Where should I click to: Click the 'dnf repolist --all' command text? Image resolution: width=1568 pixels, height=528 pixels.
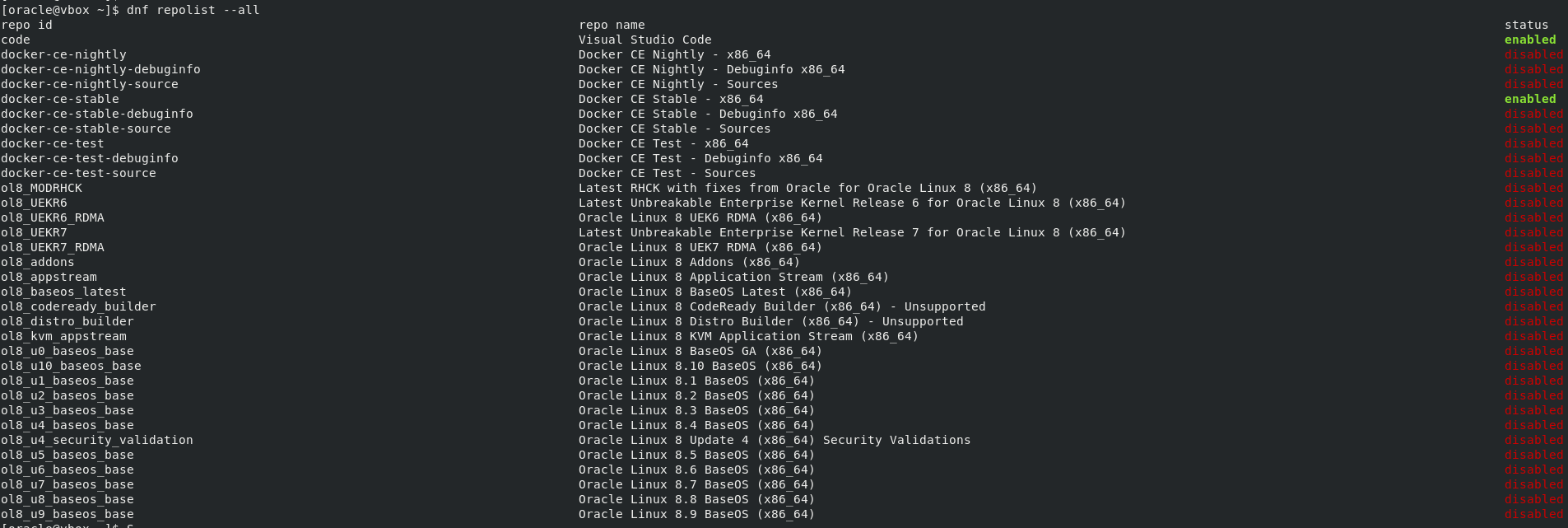pyautogui.click(x=193, y=10)
